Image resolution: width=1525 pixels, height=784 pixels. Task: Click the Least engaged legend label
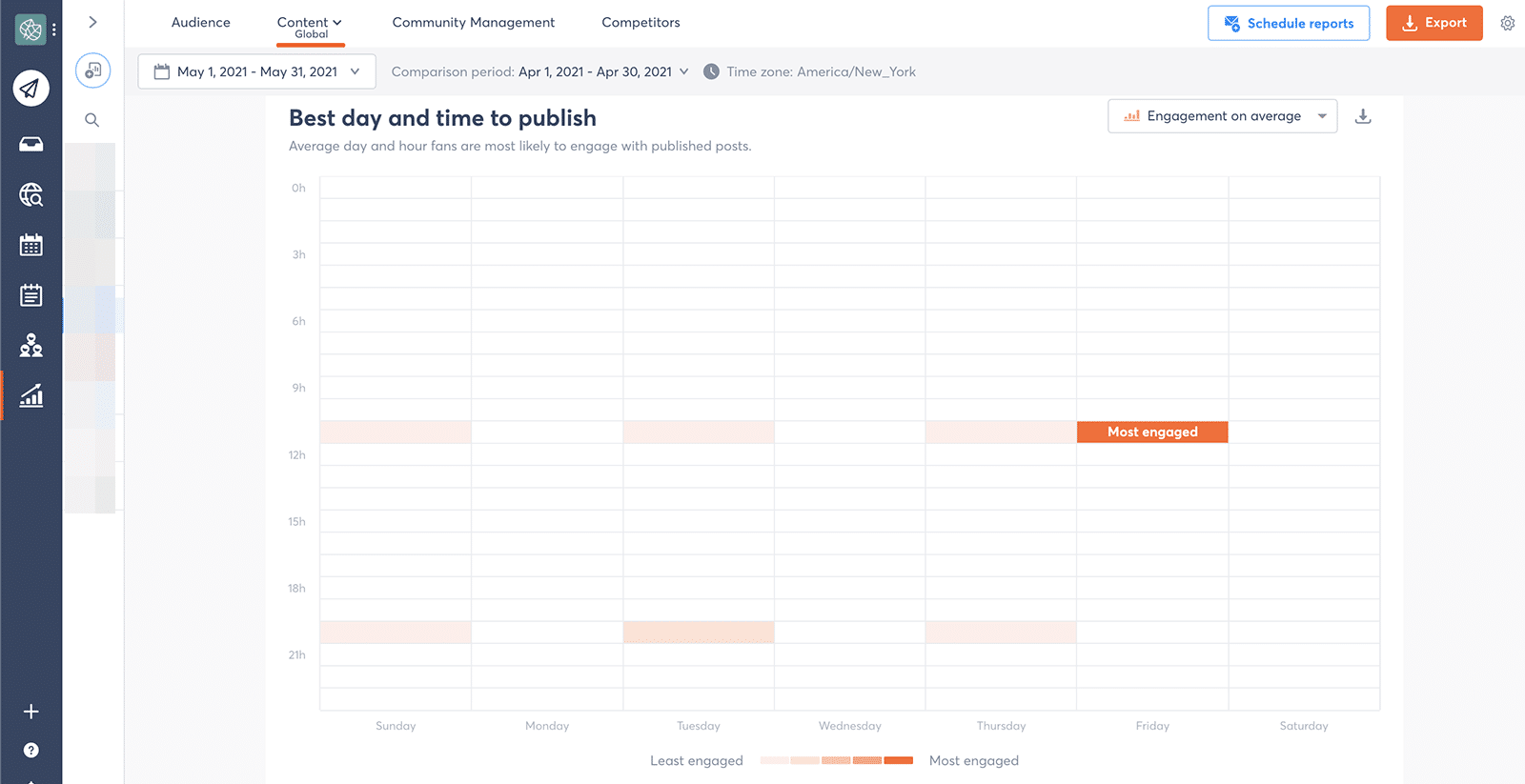[697, 760]
